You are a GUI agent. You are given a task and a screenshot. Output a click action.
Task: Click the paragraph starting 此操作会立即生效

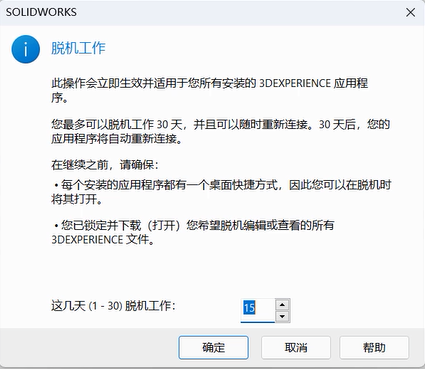tap(210, 90)
